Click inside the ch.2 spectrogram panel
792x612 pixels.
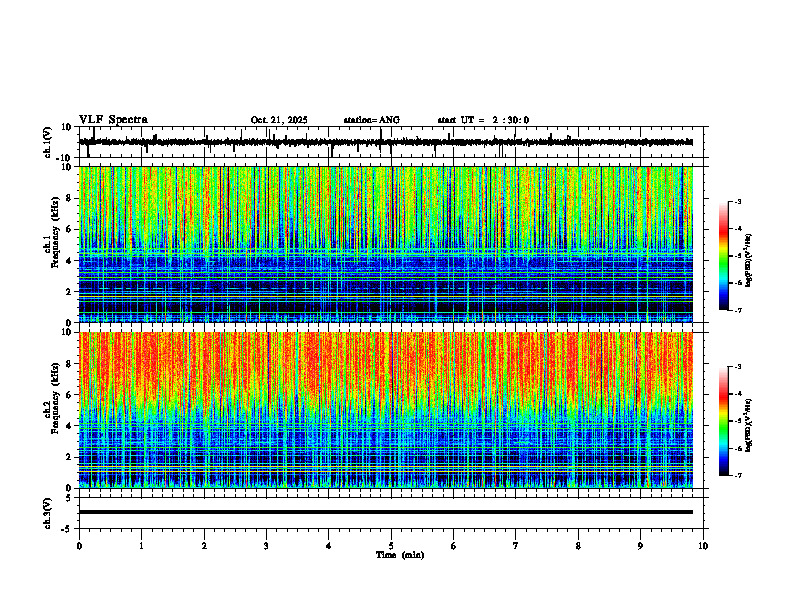pyautogui.click(x=385, y=410)
